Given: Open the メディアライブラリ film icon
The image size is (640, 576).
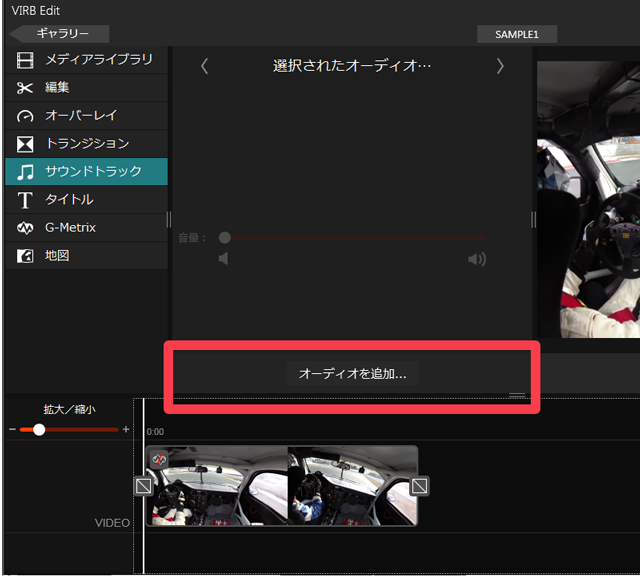Looking at the screenshot, I should click(x=25, y=60).
